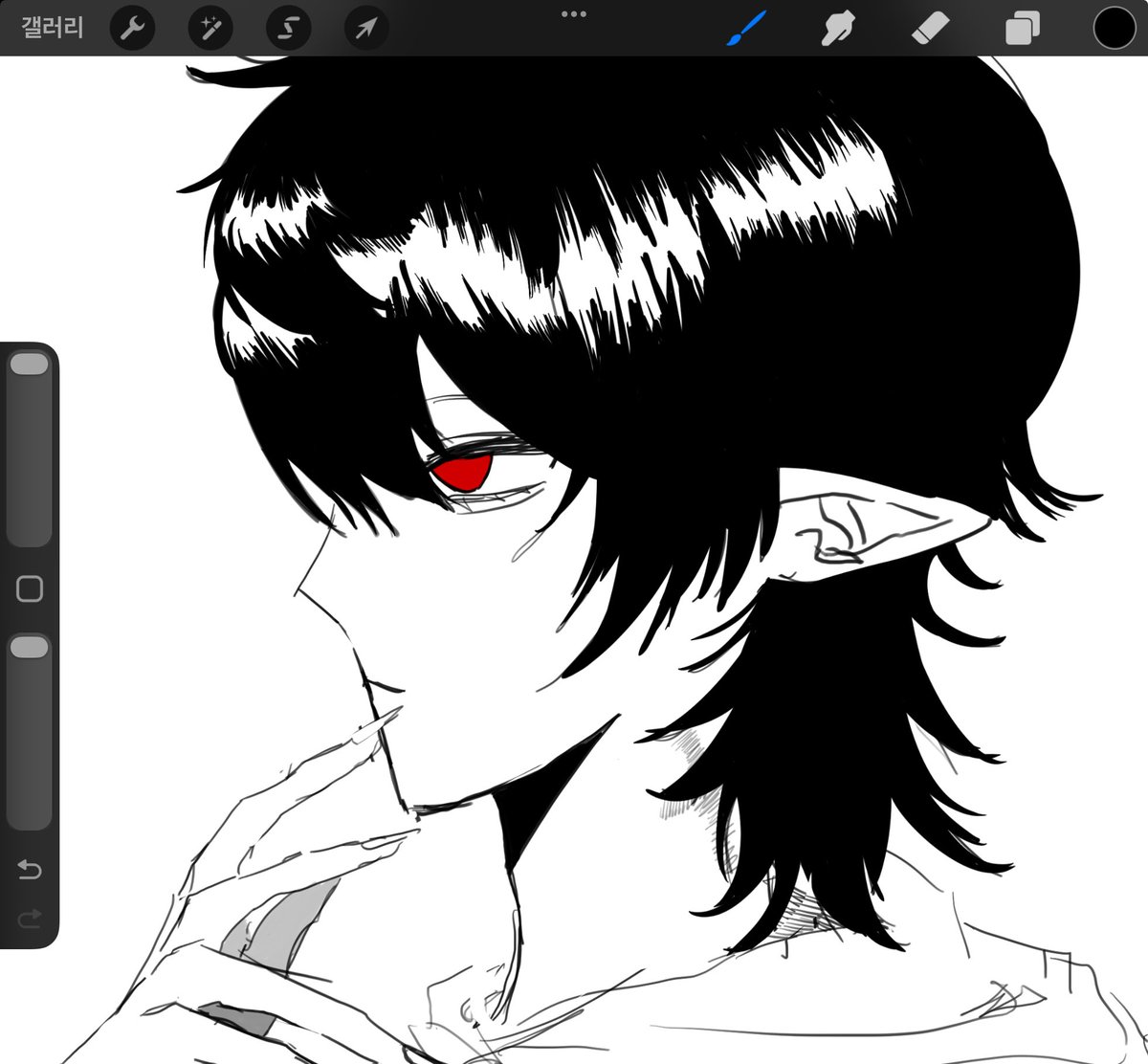Redo with the redo arrow in sidebar
The image size is (1148, 1064).
tap(30, 919)
